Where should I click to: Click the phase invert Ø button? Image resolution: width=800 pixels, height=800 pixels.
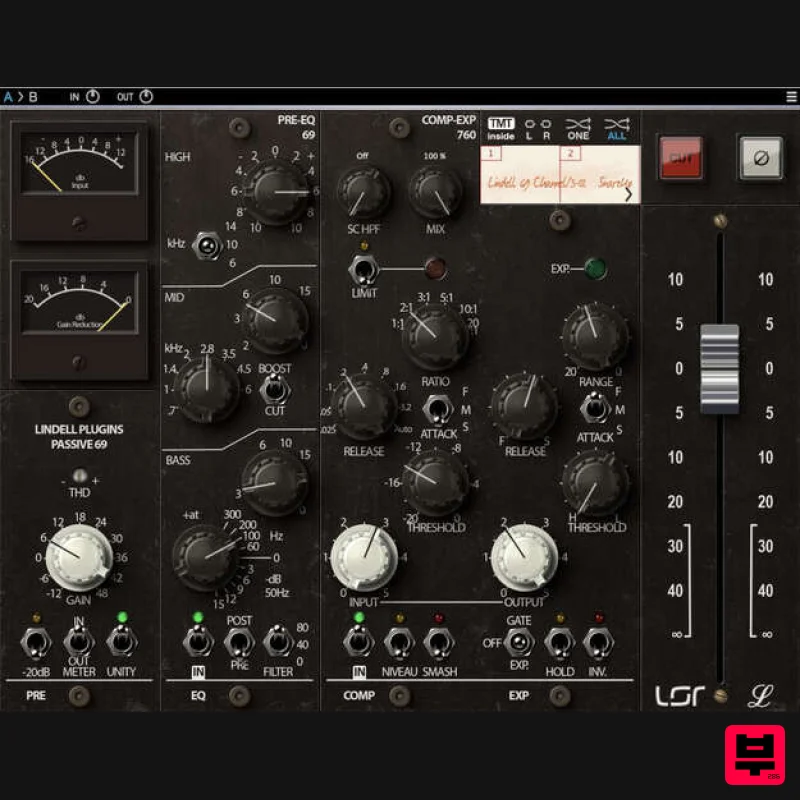[x=761, y=158]
